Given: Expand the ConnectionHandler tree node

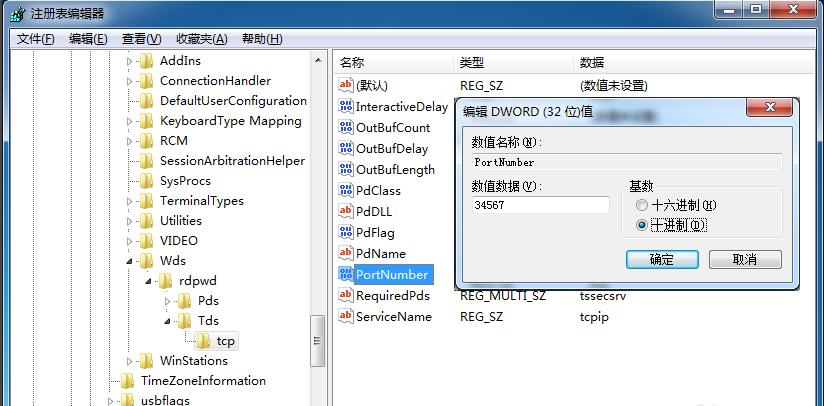Looking at the screenshot, I should click(x=130, y=81).
